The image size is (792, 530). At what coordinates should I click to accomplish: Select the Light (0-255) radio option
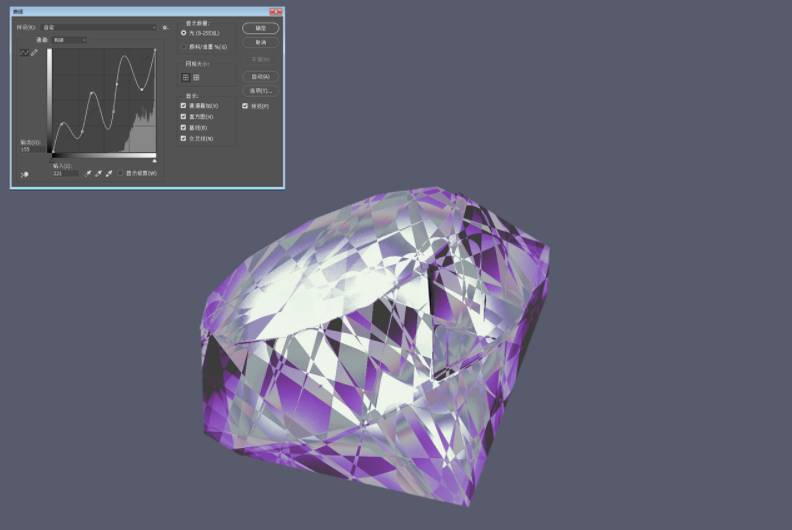[x=183, y=34]
